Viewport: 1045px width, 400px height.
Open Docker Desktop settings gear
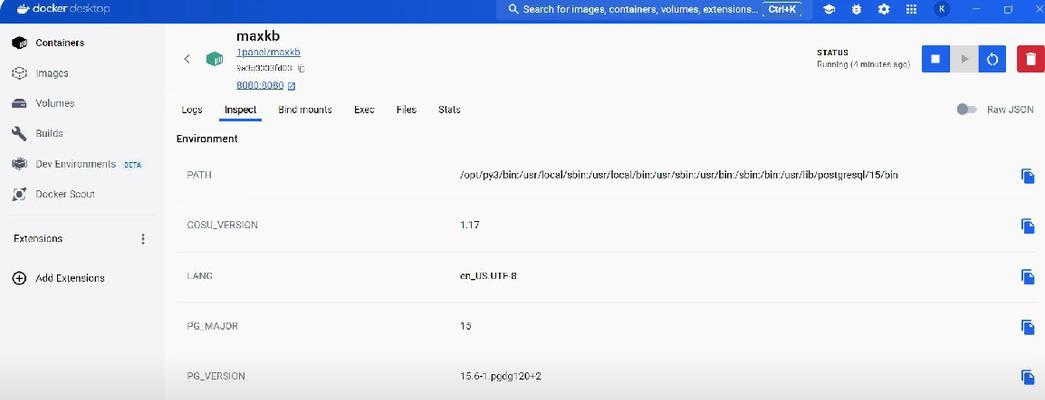(884, 9)
